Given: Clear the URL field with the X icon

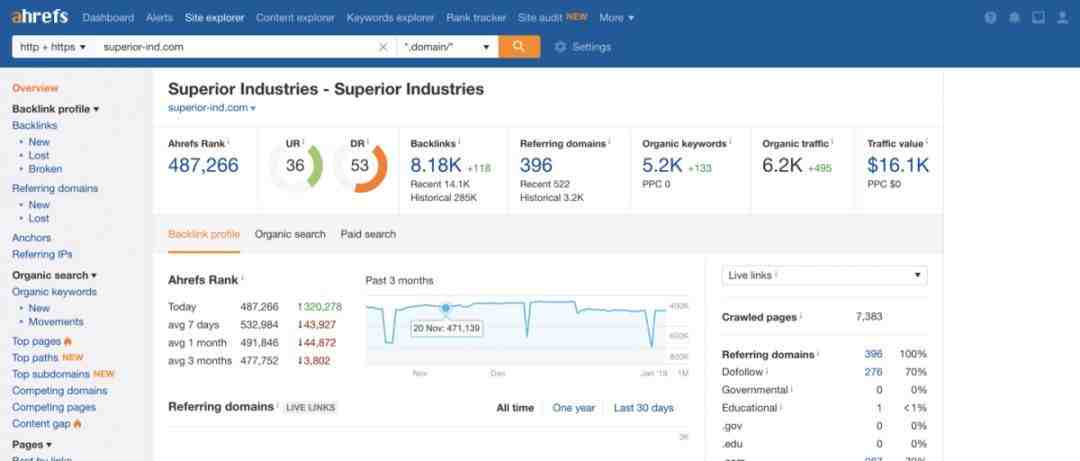Looking at the screenshot, I should (x=384, y=47).
